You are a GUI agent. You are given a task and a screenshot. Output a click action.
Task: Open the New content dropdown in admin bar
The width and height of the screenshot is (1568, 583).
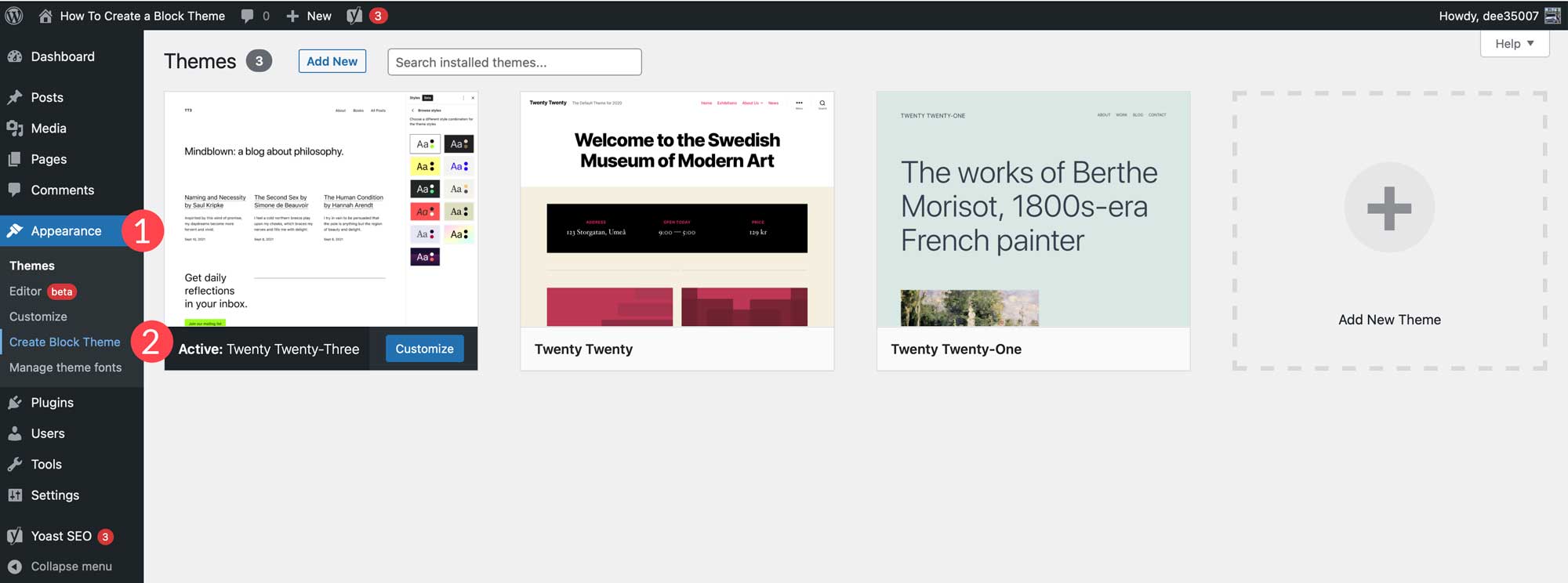pyautogui.click(x=310, y=16)
